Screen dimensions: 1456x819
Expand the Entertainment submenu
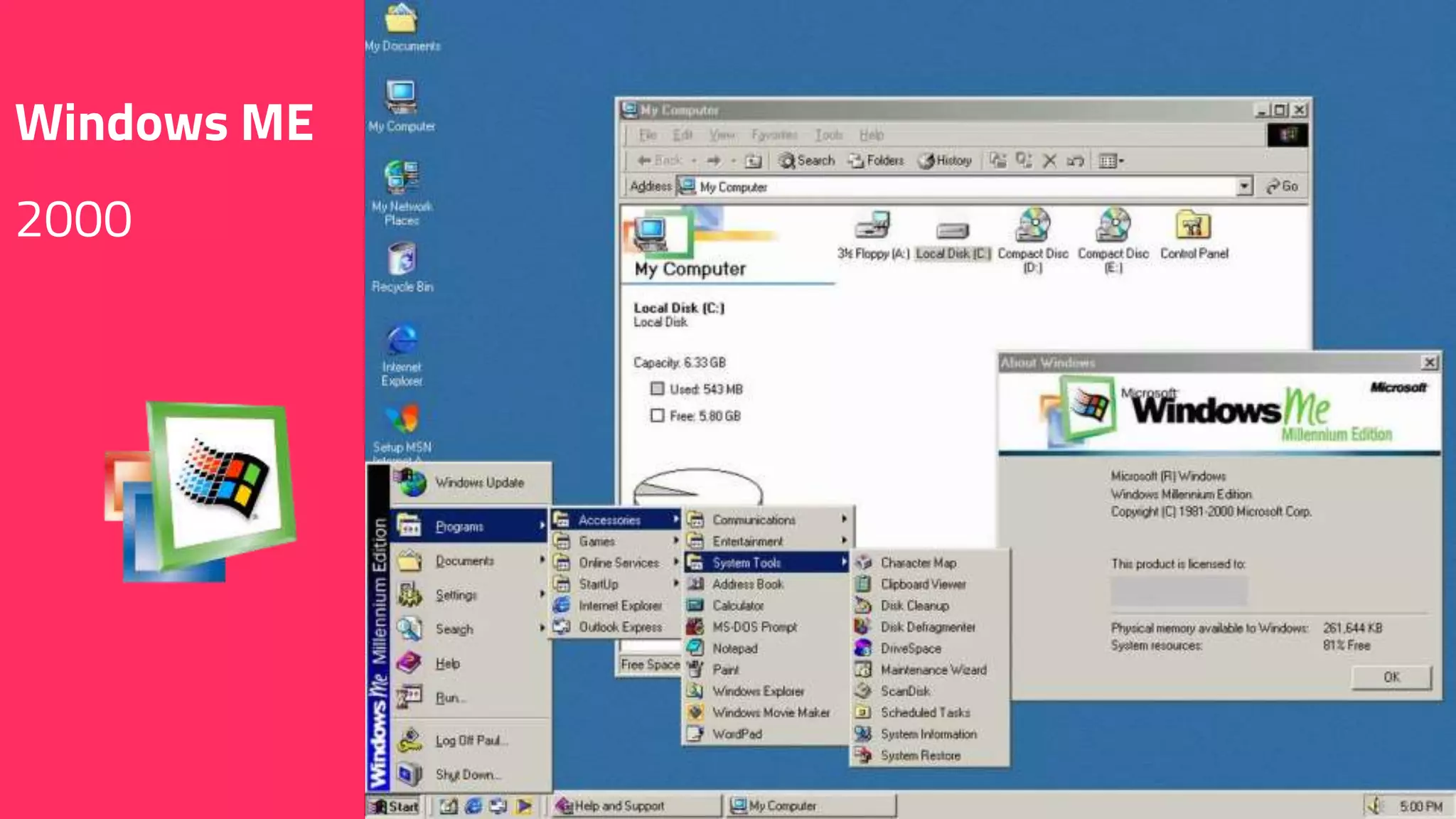(x=766, y=541)
